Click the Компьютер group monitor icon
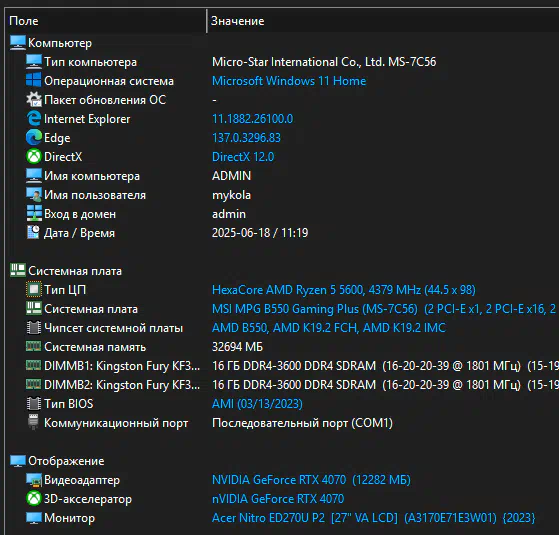559x535 pixels. 17,43
